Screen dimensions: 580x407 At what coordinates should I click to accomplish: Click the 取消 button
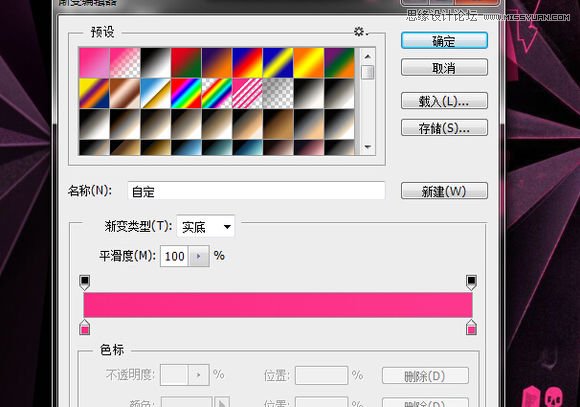click(444, 68)
